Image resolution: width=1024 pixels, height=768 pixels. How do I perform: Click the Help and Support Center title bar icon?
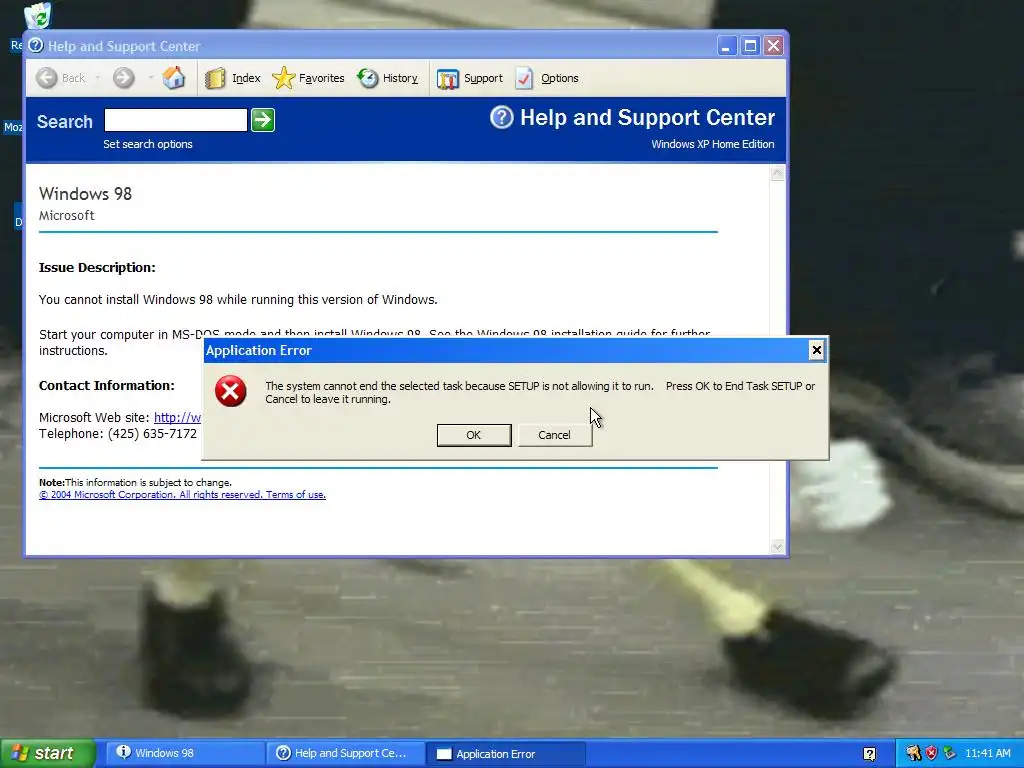tap(36, 45)
